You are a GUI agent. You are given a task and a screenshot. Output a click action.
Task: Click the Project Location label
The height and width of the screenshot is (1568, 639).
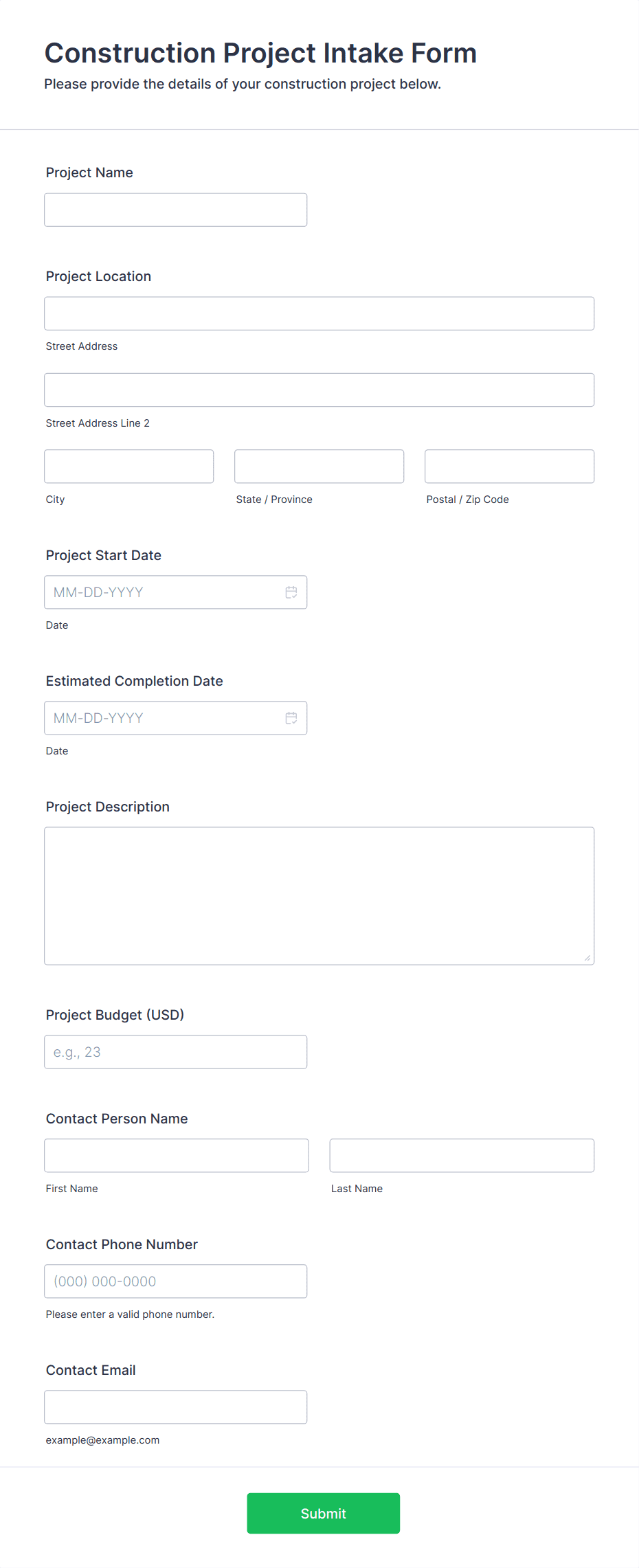[x=98, y=276]
